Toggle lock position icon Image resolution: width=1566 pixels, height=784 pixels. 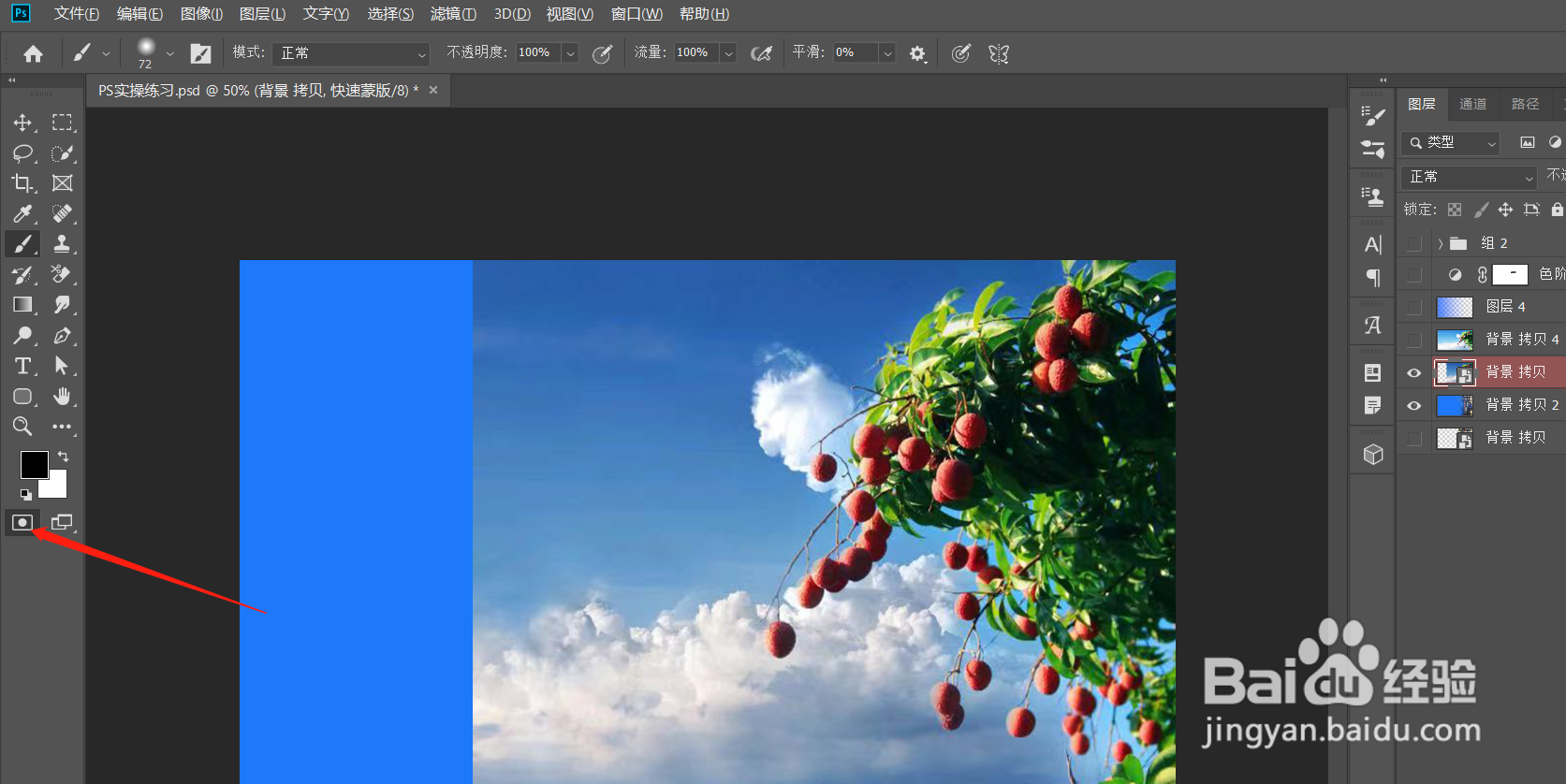(1505, 210)
